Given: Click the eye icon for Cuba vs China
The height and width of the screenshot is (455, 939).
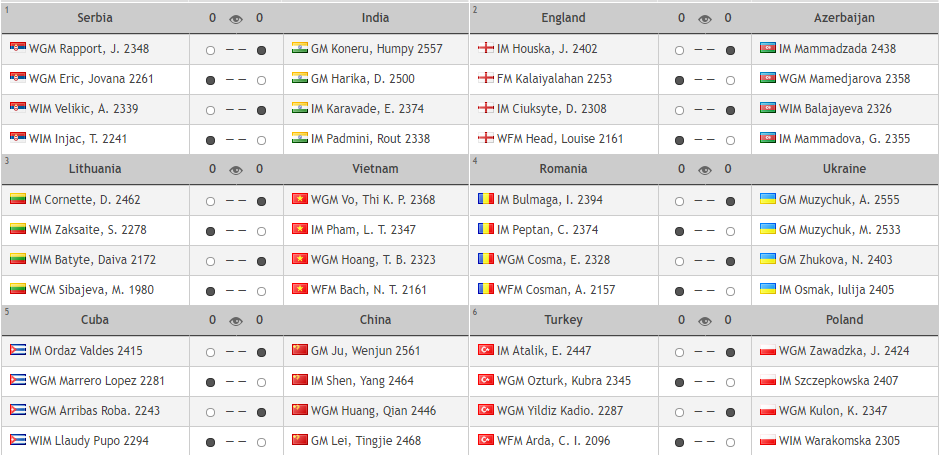Looking at the screenshot, I should pyautogui.click(x=235, y=321).
